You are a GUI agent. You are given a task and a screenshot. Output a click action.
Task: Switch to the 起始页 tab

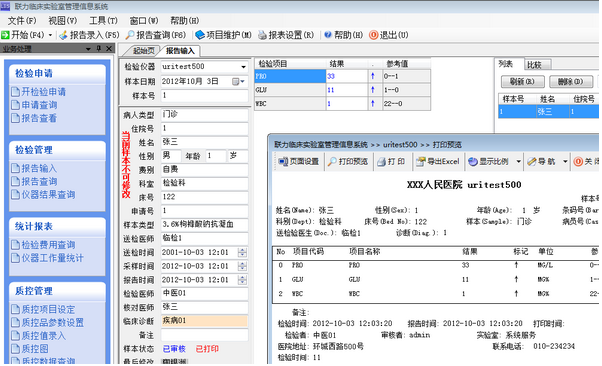click(x=143, y=51)
